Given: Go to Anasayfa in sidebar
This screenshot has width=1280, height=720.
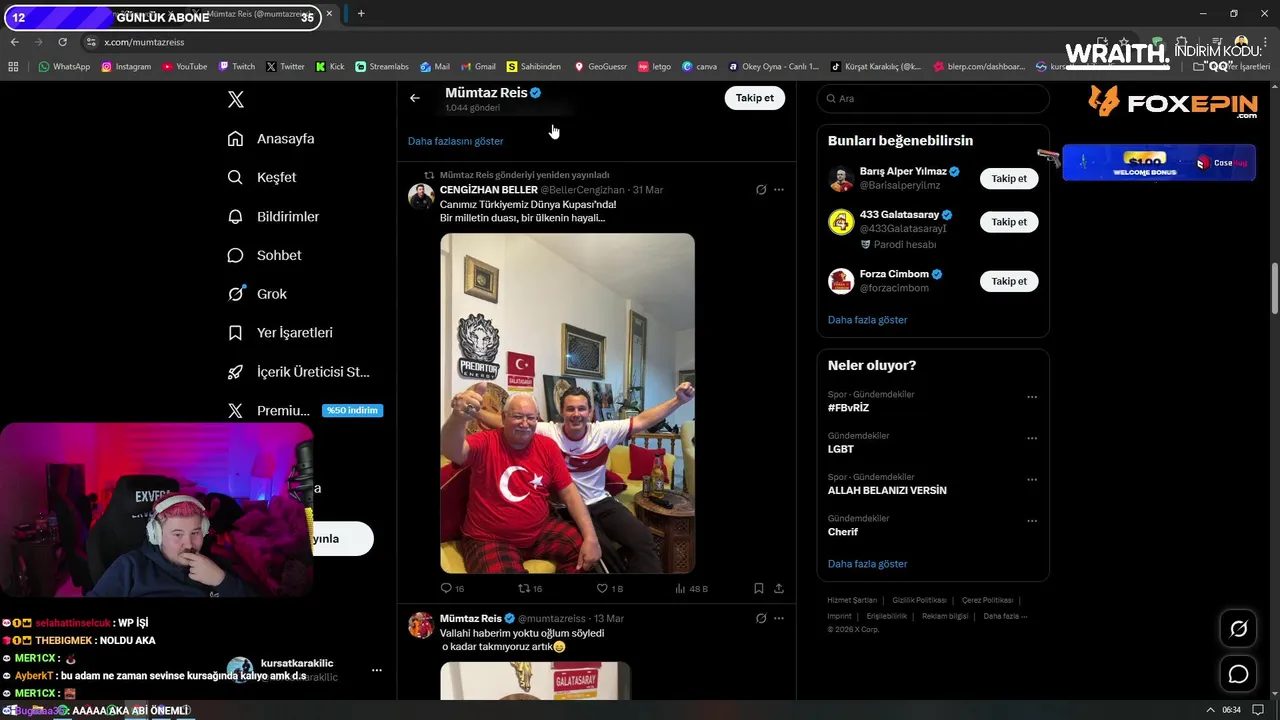Looking at the screenshot, I should click(271, 139).
